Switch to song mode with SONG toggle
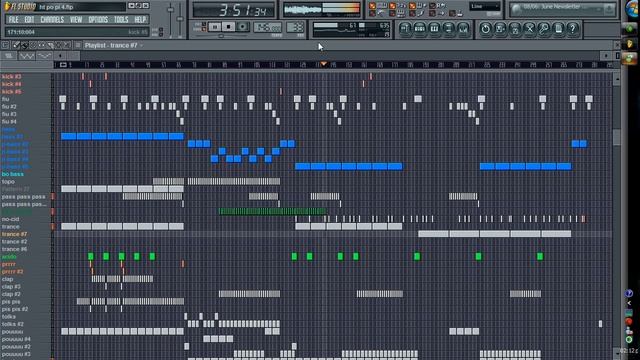 coord(204,29)
